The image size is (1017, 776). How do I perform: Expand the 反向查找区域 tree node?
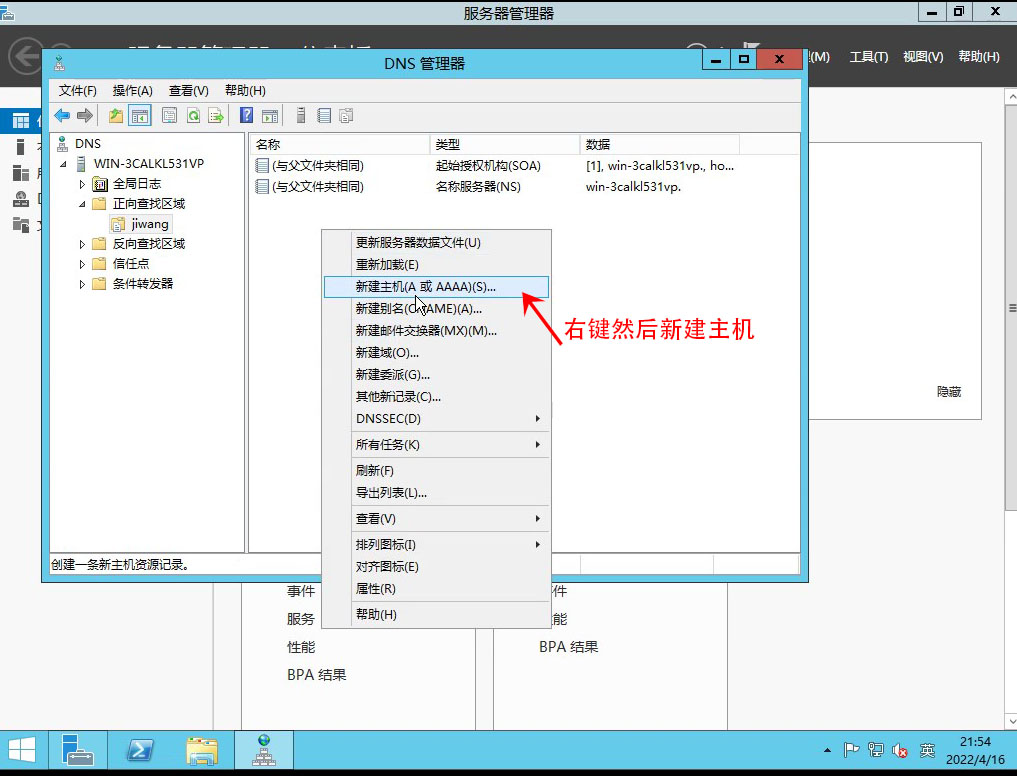coord(82,243)
